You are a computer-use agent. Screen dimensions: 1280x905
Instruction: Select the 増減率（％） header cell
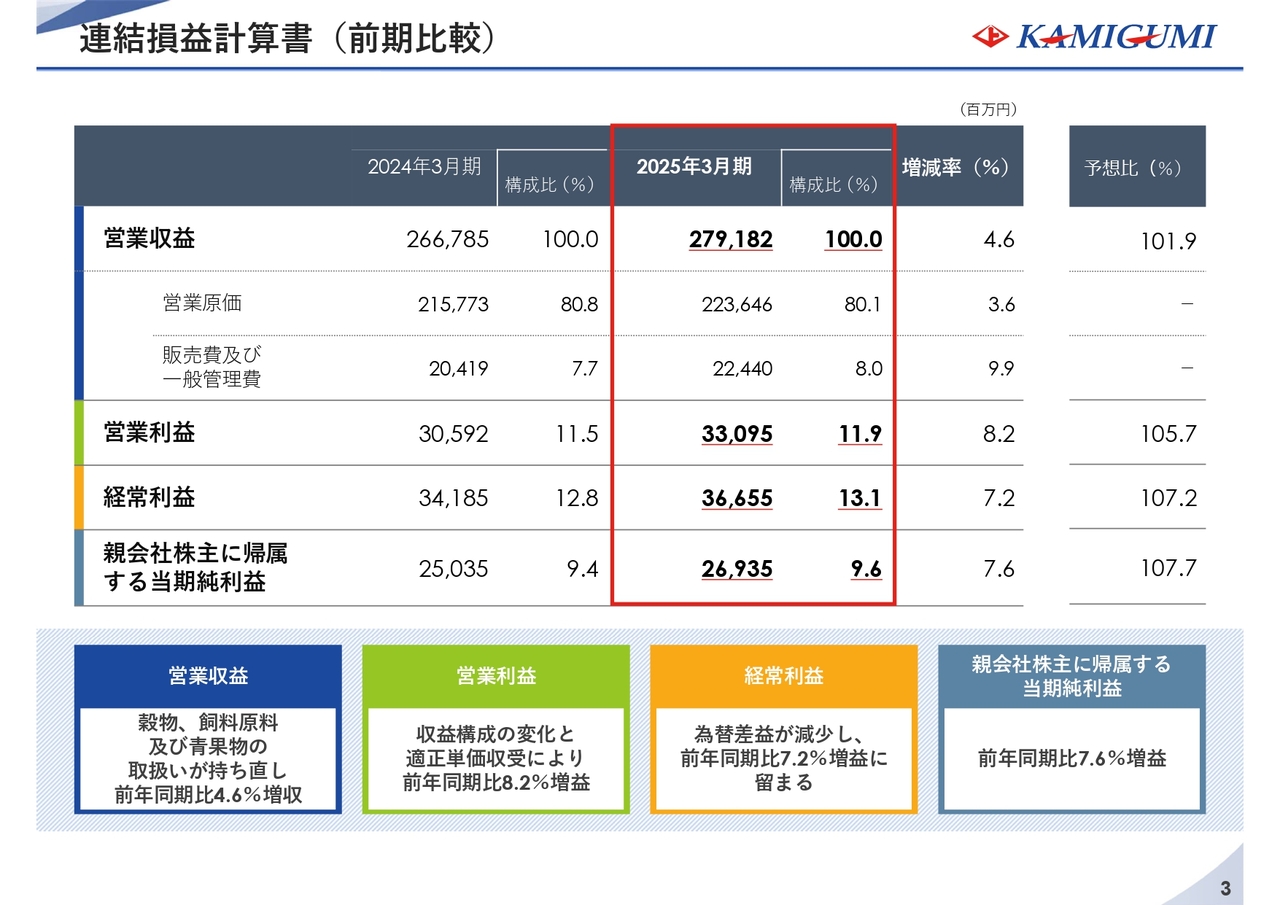[957, 167]
